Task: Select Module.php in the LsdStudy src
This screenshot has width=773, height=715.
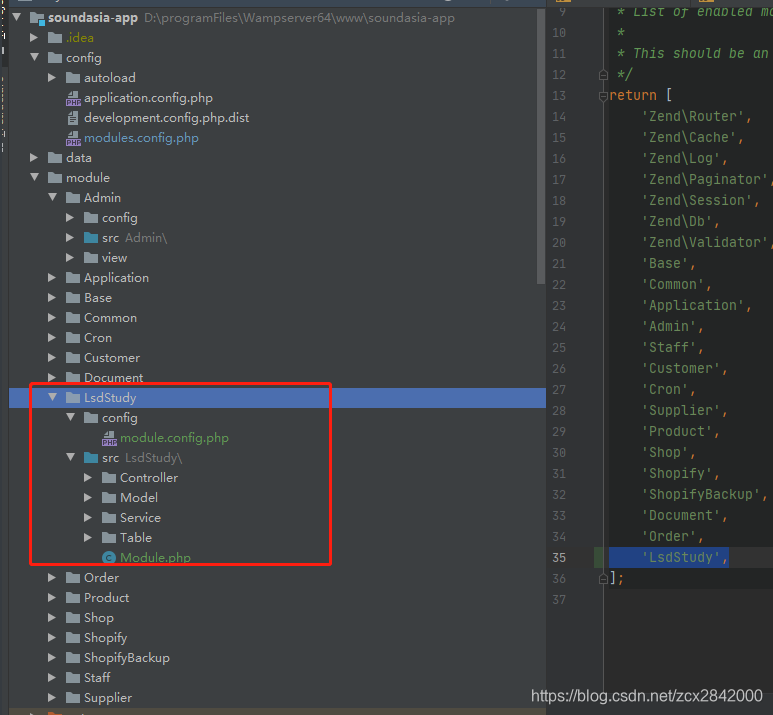Action: [155, 557]
